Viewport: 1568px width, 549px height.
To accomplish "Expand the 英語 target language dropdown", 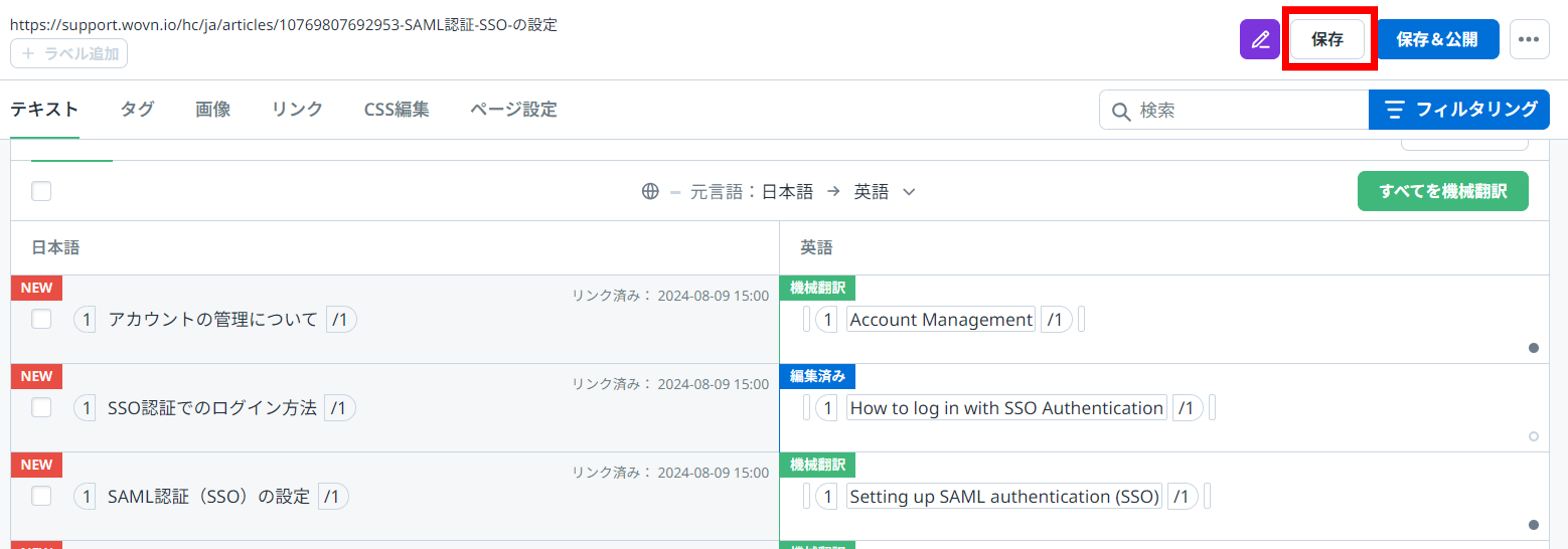I will [884, 192].
